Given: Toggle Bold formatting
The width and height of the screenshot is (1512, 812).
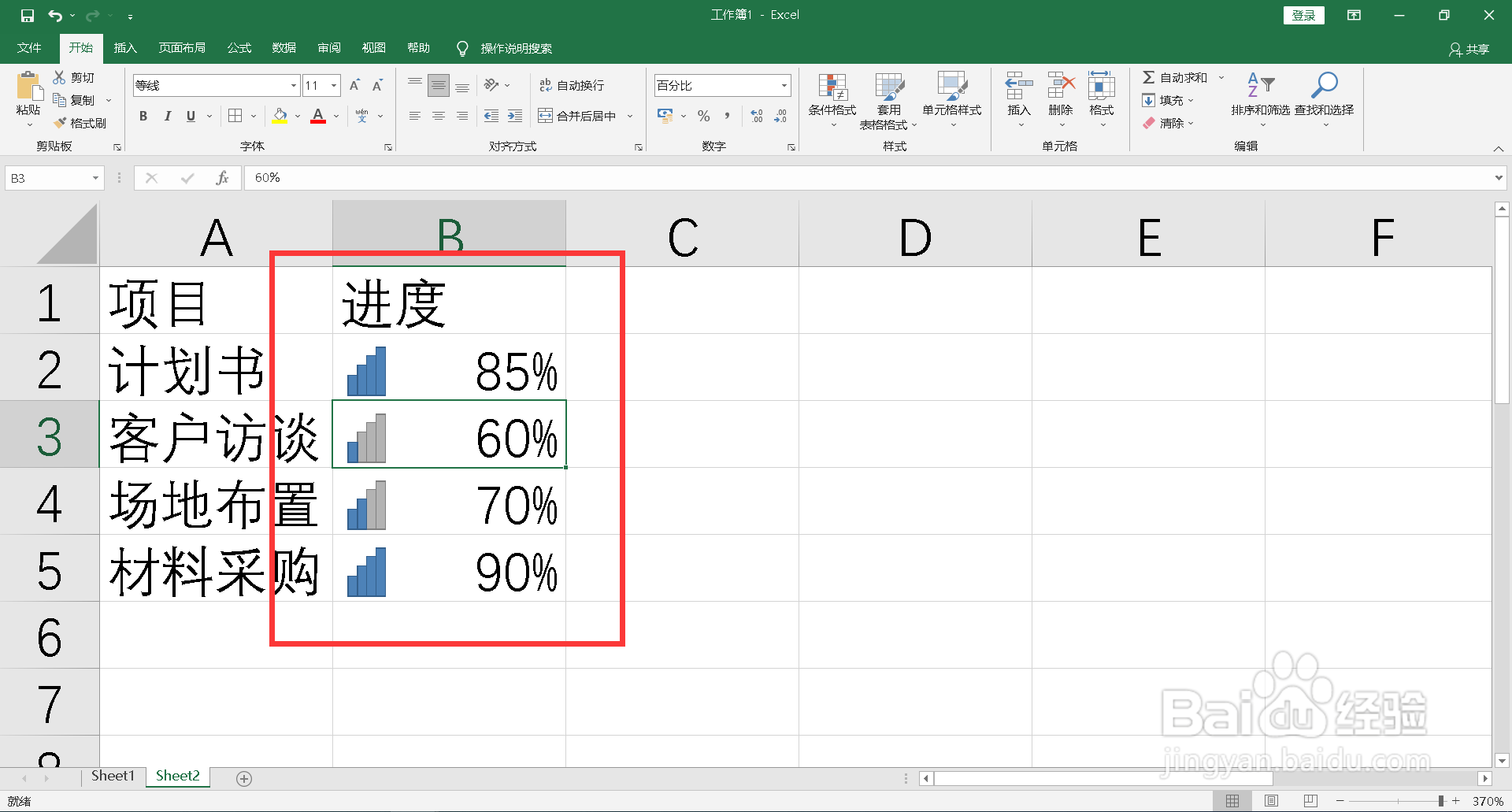Looking at the screenshot, I should tap(143, 116).
